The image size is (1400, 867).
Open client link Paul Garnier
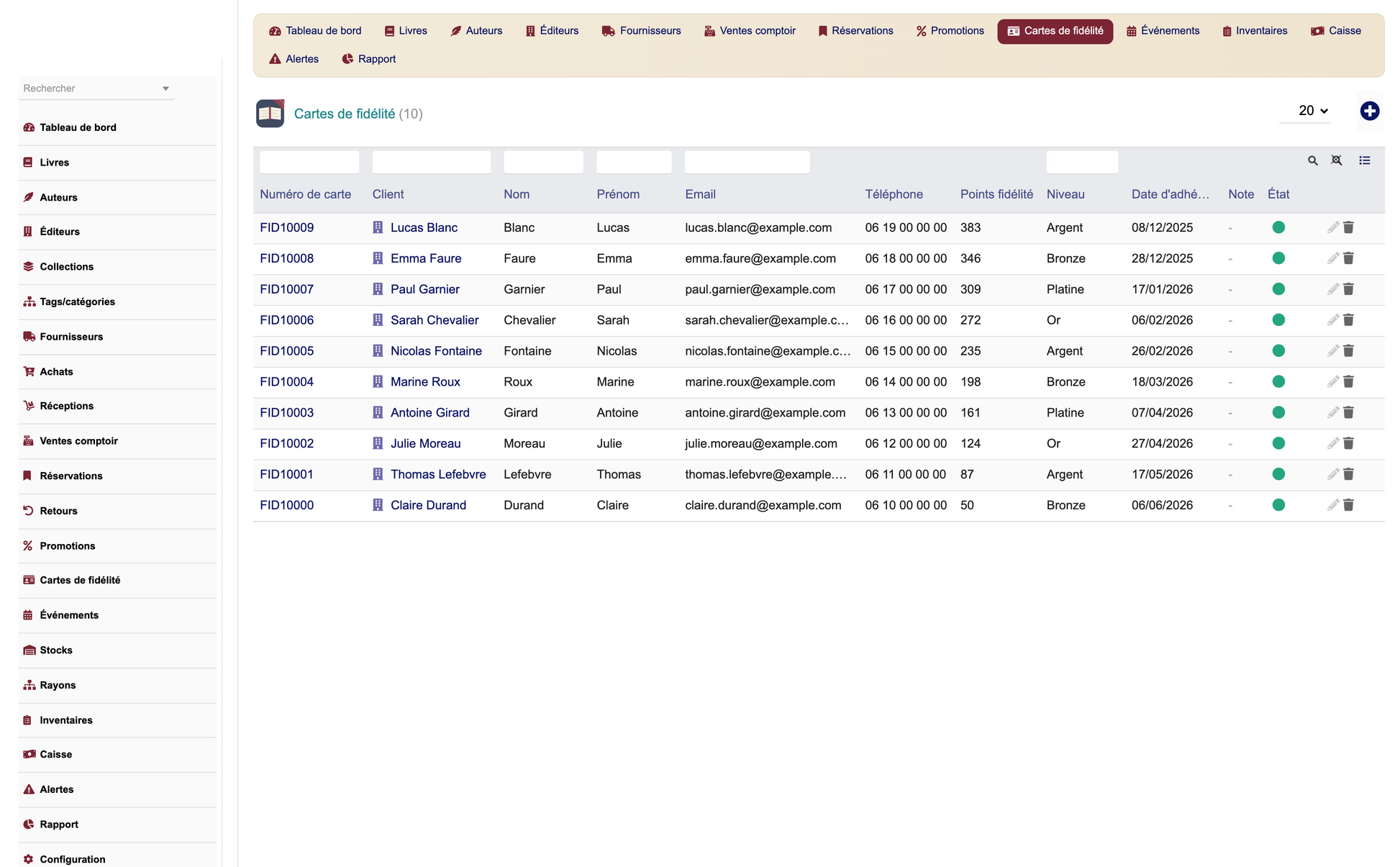pyautogui.click(x=424, y=289)
